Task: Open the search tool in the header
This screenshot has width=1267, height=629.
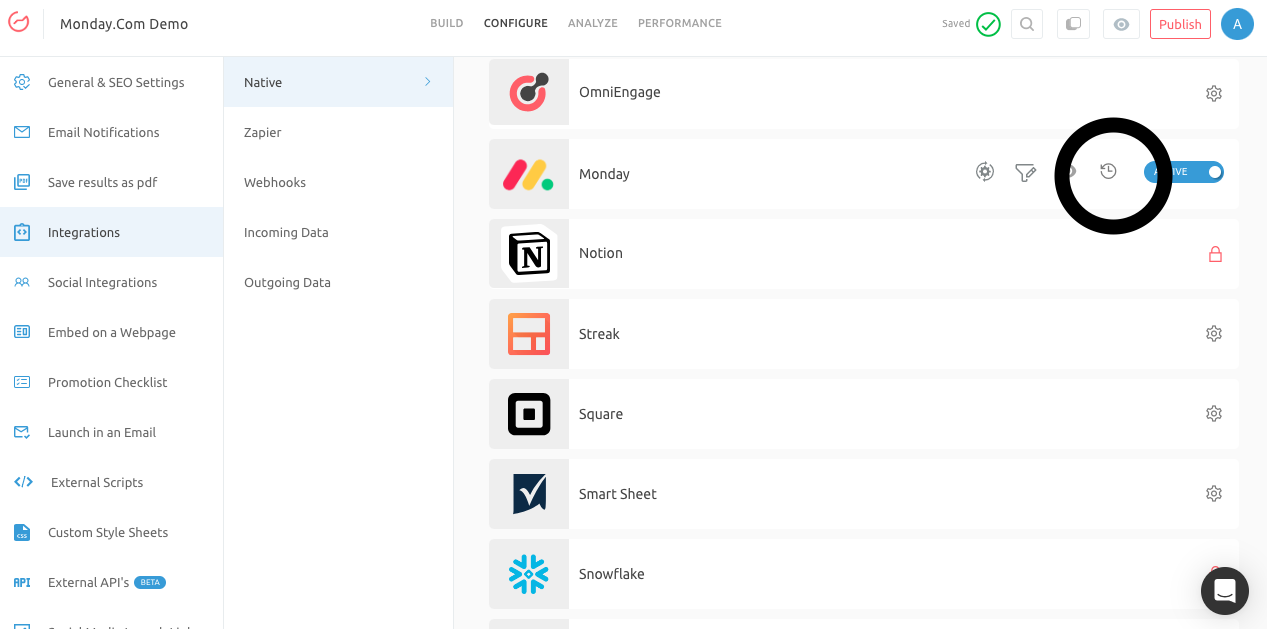Action: pos(1027,24)
